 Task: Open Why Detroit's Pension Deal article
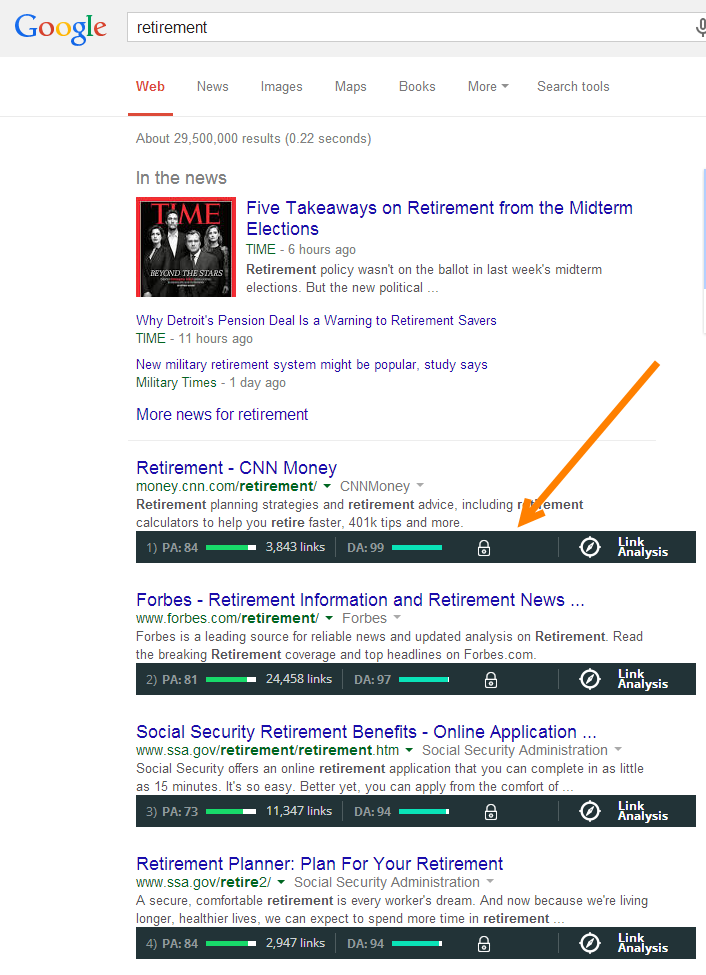pyautogui.click(x=316, y=320)
